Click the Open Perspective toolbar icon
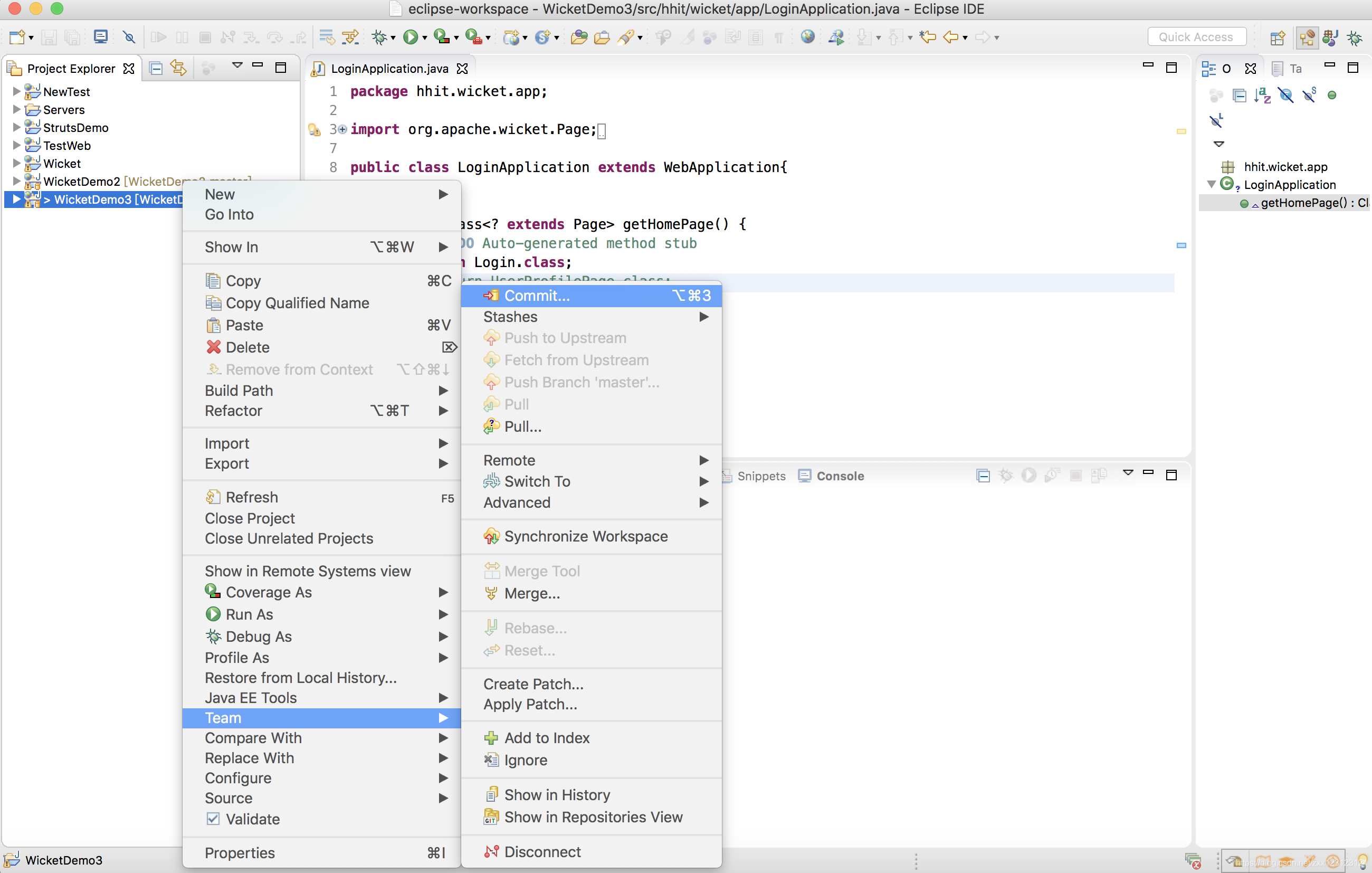 coord(1278,37)
